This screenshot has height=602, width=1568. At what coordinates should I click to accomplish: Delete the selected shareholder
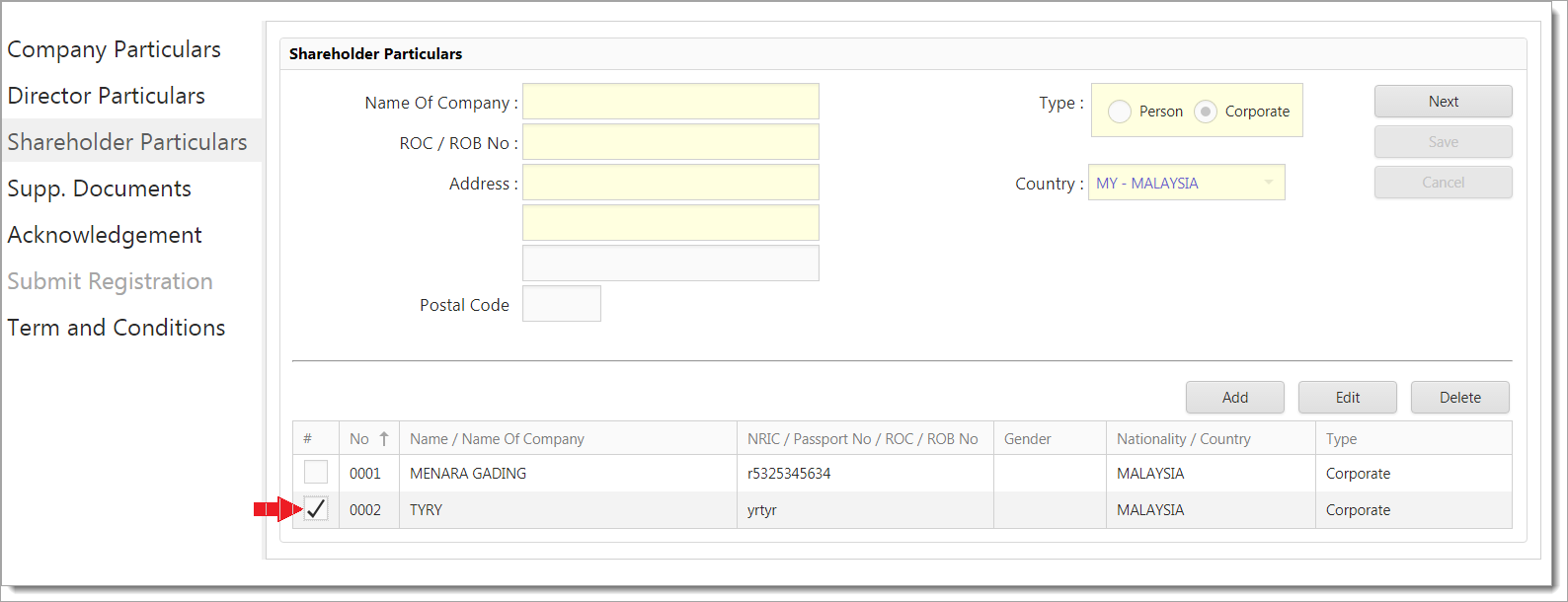coord(1459,398)
